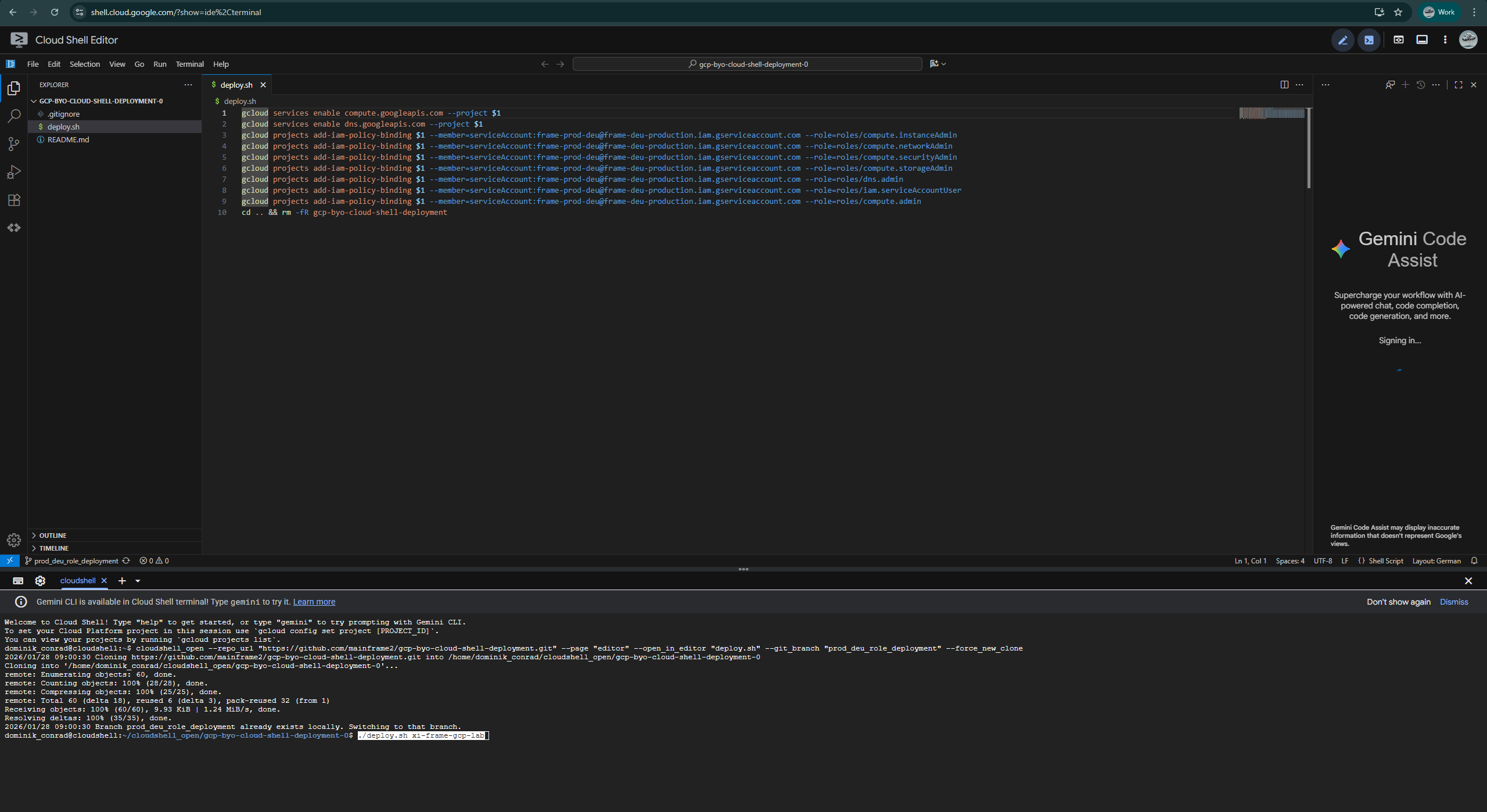The height and width of the screenshot is (812, 1487).
Task: Expand the OUTLINE section
Action: [53, 536]
